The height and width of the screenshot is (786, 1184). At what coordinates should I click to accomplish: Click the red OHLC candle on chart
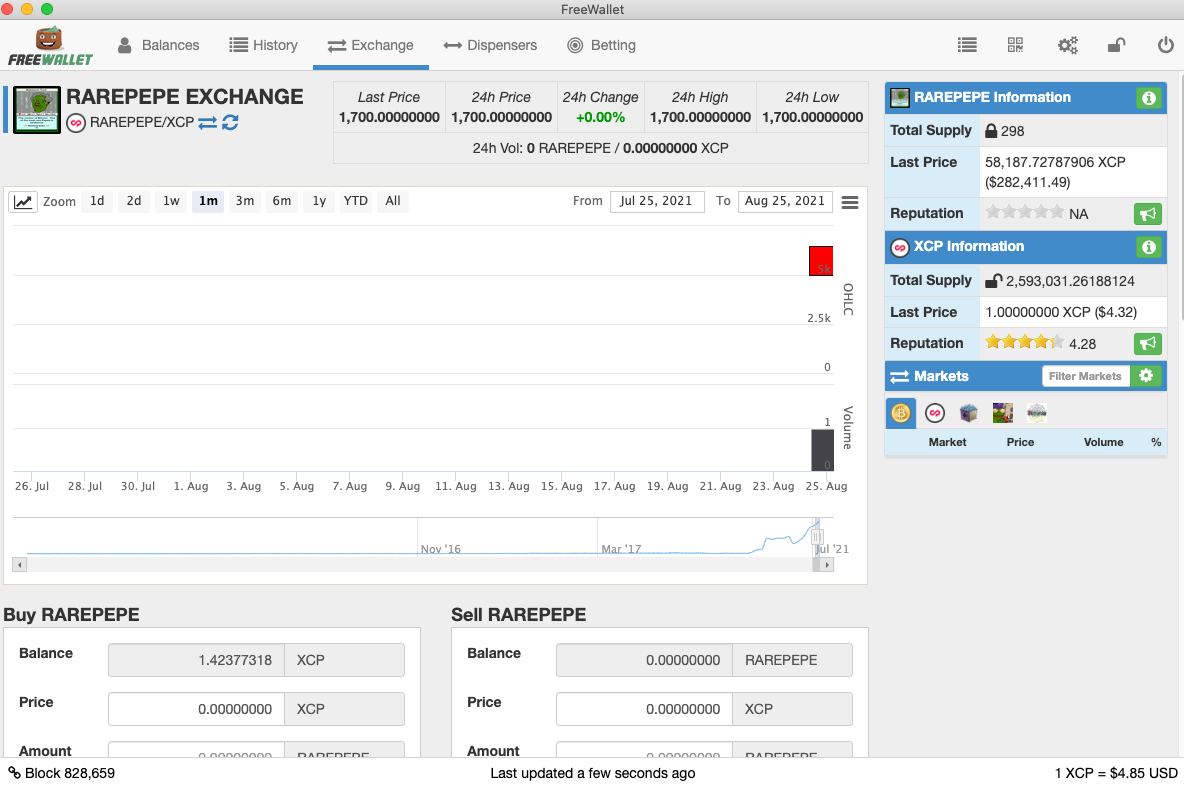pos(821,261)
